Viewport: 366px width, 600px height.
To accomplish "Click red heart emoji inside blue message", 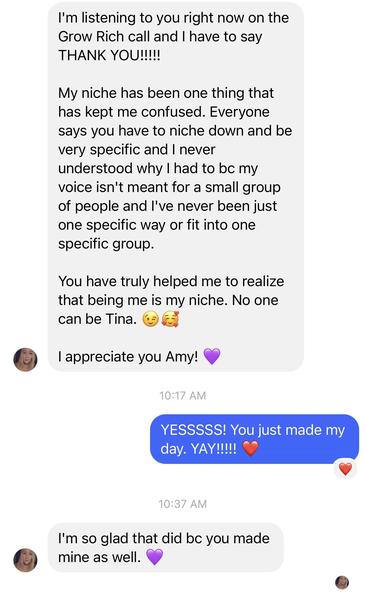I will tap(251, 448).
